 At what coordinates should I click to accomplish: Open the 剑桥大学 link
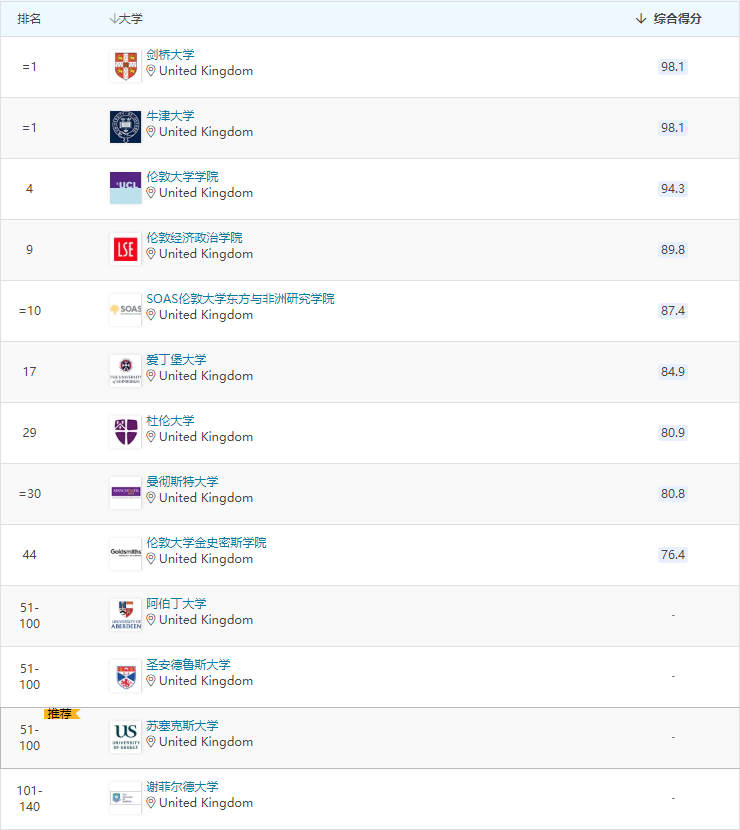(x=170, y=55)
